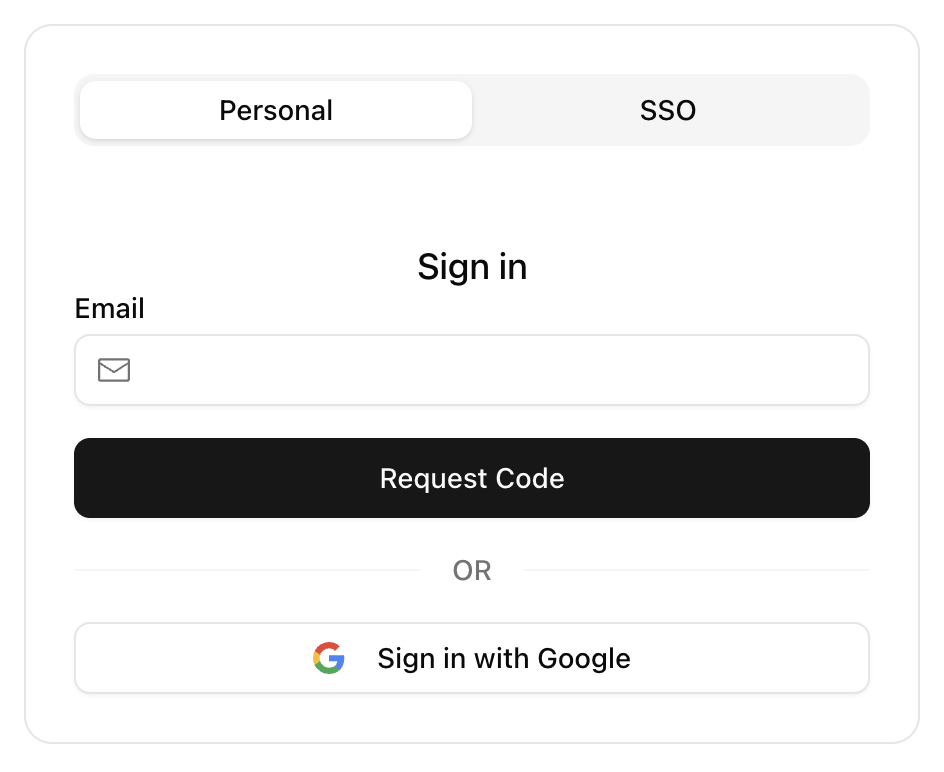Place cursor in empty email text box
944x772 pixels.
tap(472, 370)
